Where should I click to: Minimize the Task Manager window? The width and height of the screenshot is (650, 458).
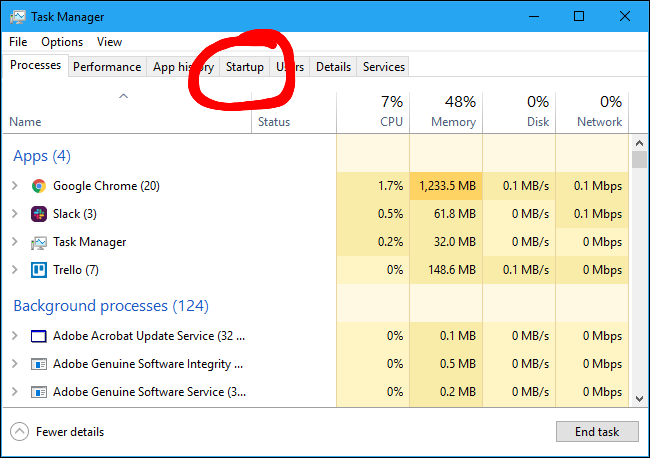pyautogui.click(x=534, y=17)
